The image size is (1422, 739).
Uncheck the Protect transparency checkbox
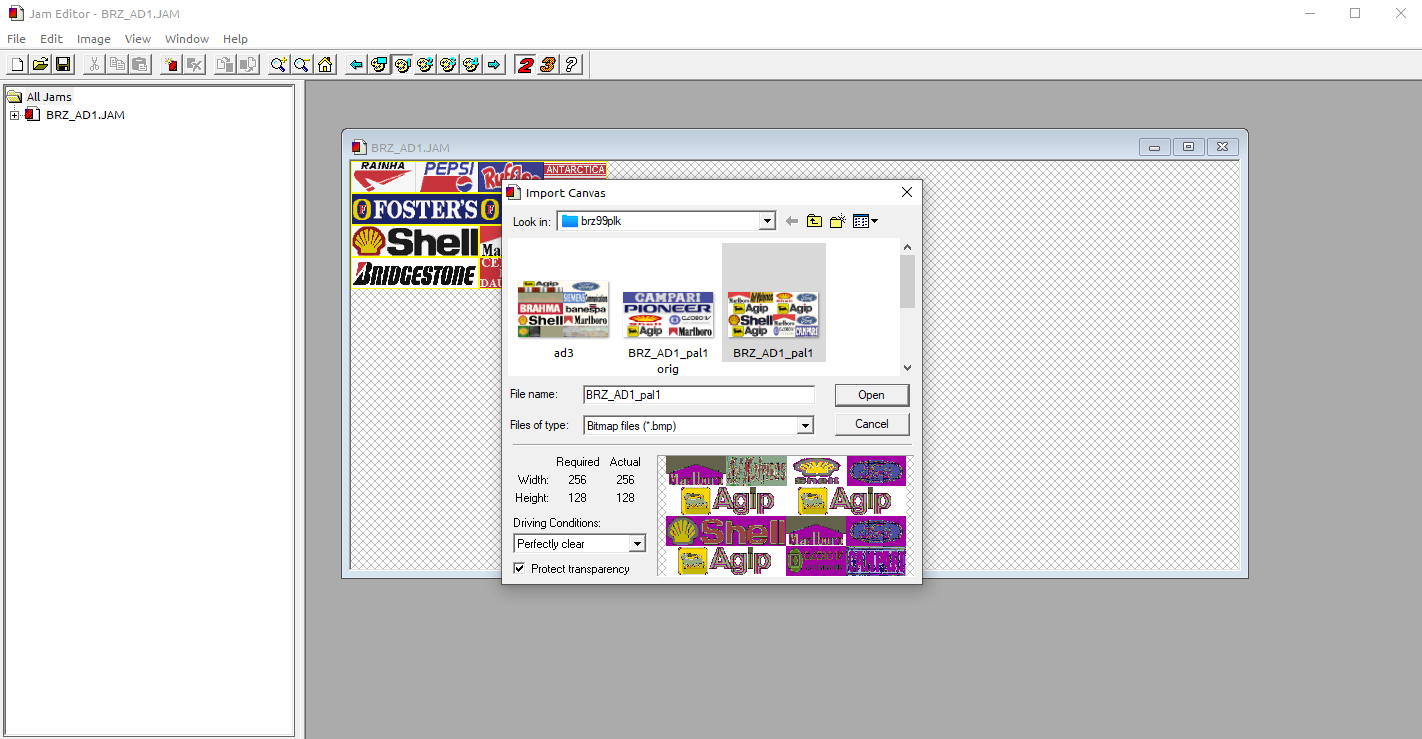click(x=519, y=569)
